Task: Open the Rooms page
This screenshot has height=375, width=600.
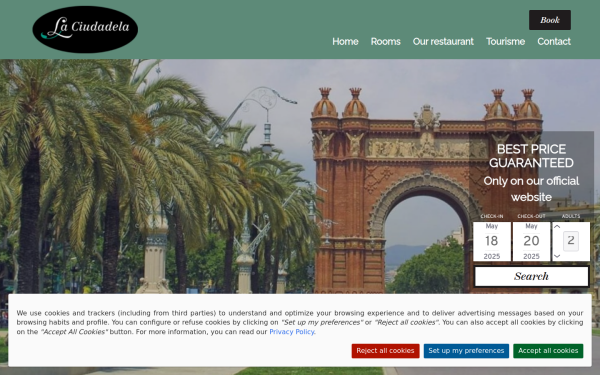Action: pyautogui.click(x=385, y=41)
